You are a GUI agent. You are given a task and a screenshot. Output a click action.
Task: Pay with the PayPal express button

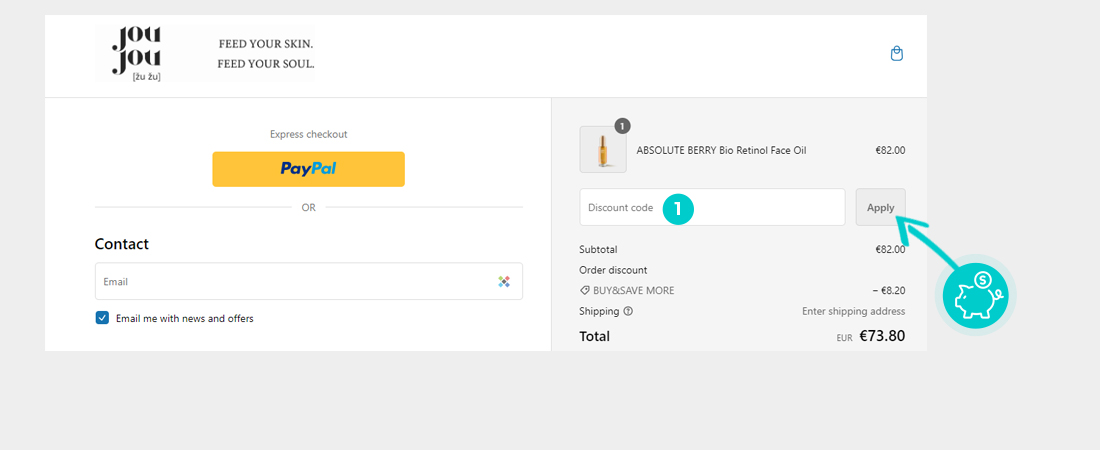309,169
